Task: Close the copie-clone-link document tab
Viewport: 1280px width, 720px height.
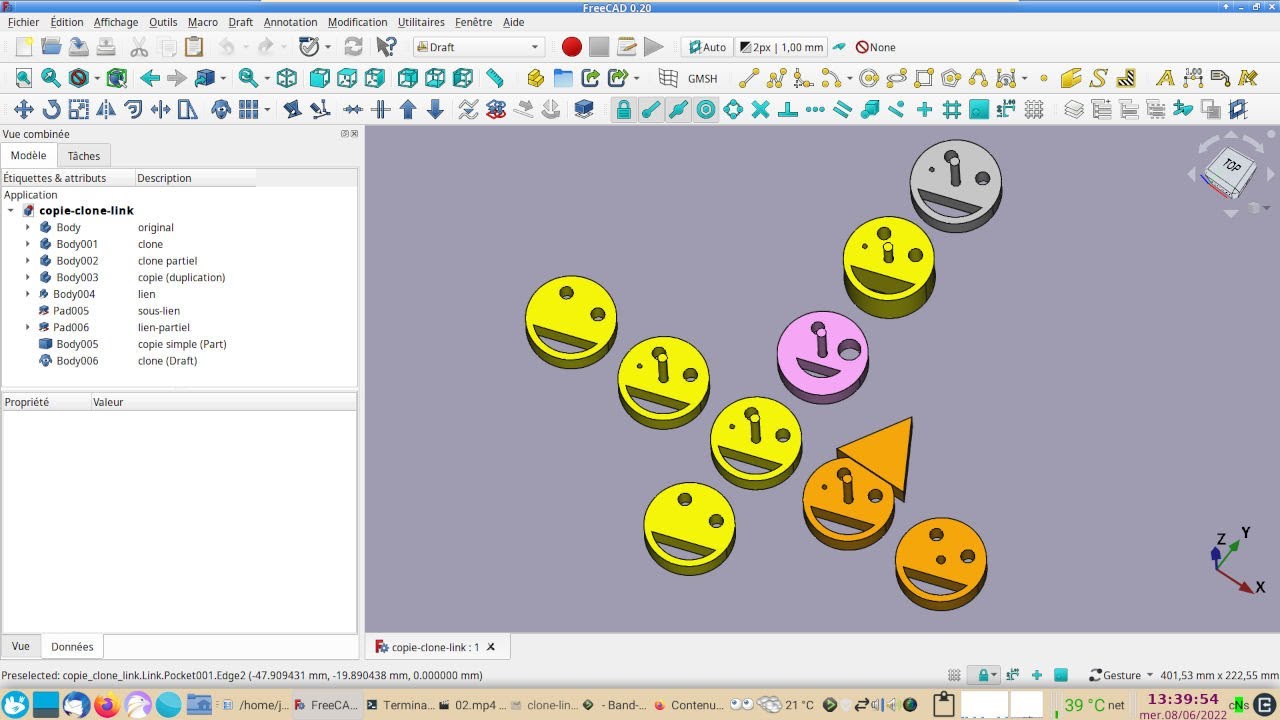Action: (491, 647)
